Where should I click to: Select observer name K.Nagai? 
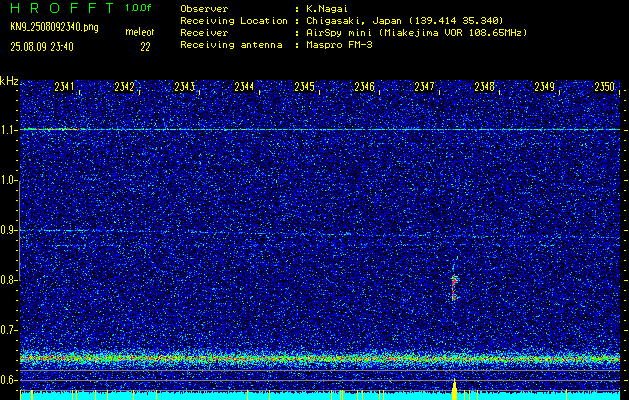coord(327,8)
